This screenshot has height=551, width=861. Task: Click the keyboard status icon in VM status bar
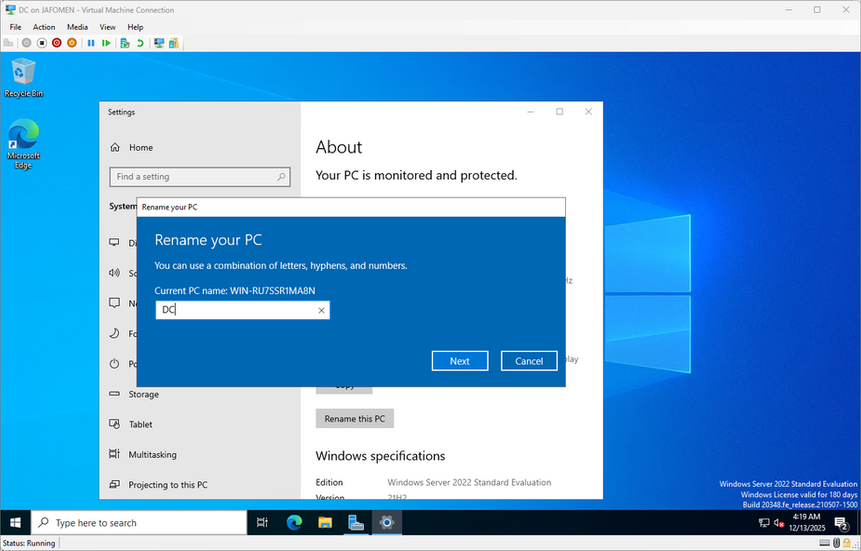pyautogui.click(x=824, y=543)
